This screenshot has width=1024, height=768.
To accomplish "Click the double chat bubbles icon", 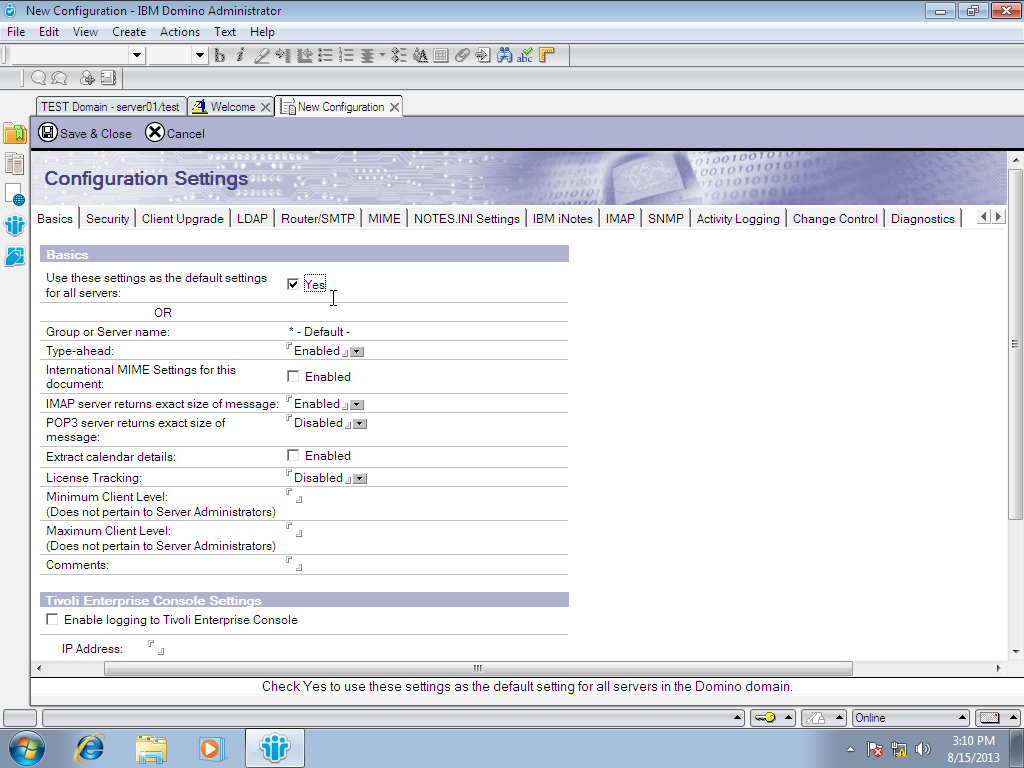I will [59, 78].
